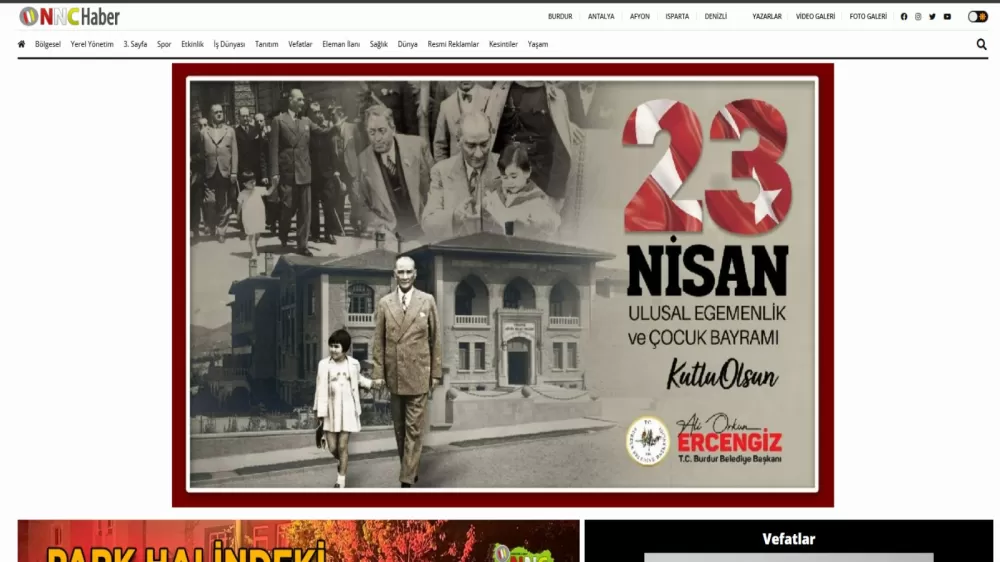
Task: Open the Twitter icon link
Action: [932, 17]
